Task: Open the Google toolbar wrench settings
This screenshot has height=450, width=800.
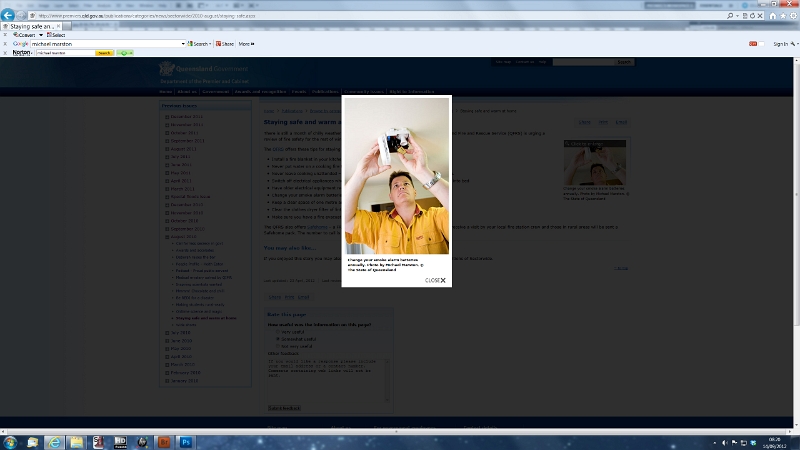Action: coord(792,44)
